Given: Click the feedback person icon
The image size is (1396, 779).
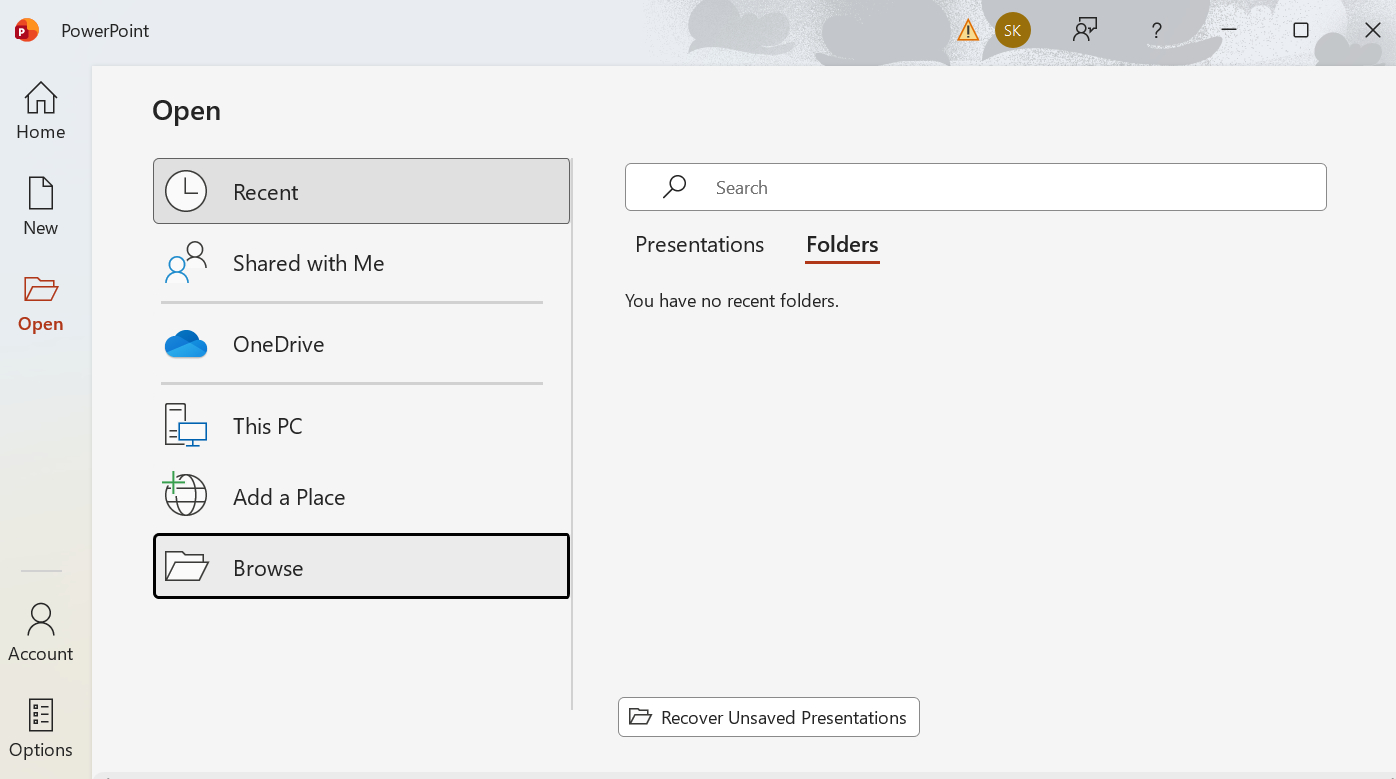Looking at the screenshot, I should [x=1085, y=31].
